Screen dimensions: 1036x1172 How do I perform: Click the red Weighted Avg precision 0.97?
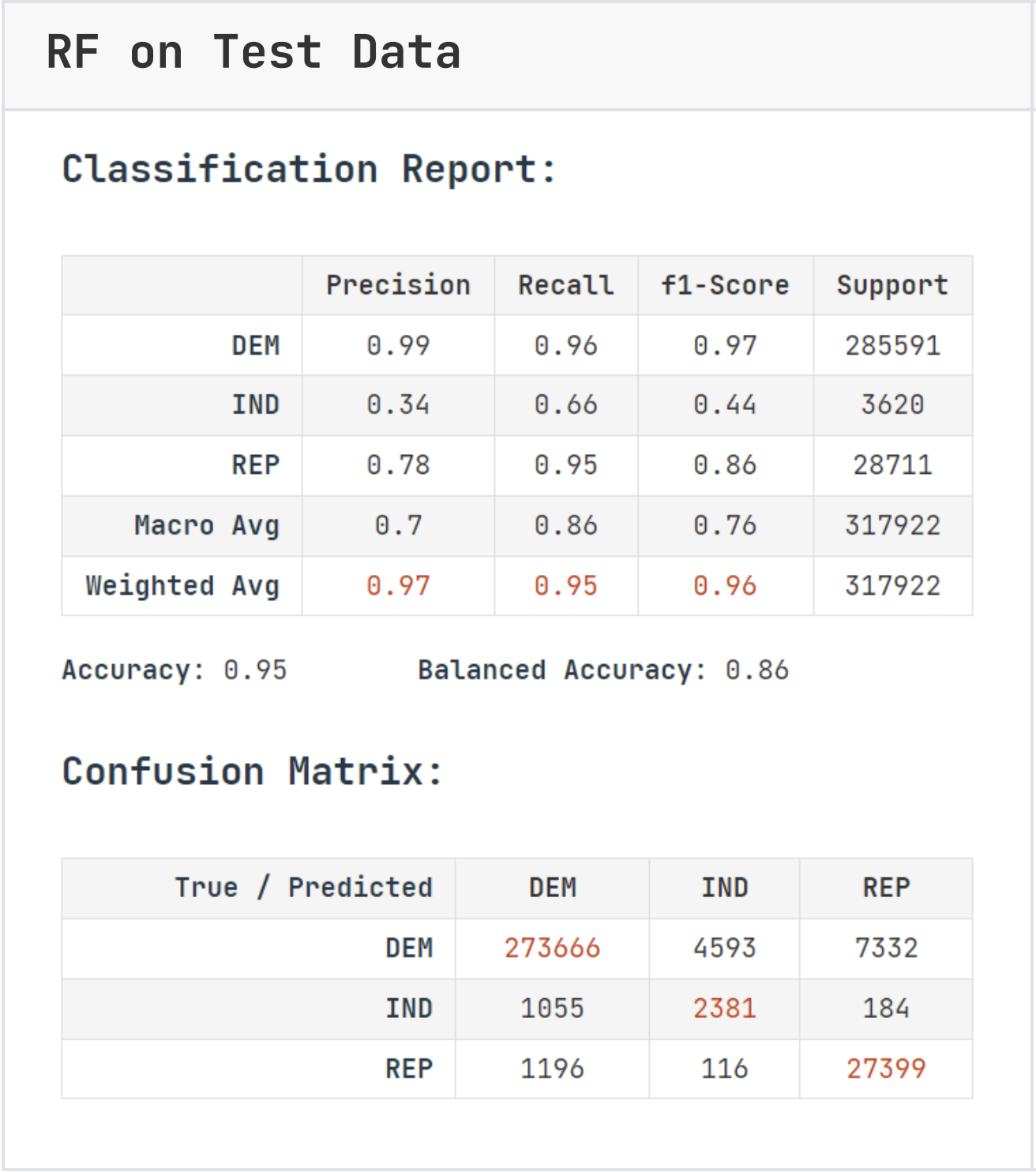[398, 585]
